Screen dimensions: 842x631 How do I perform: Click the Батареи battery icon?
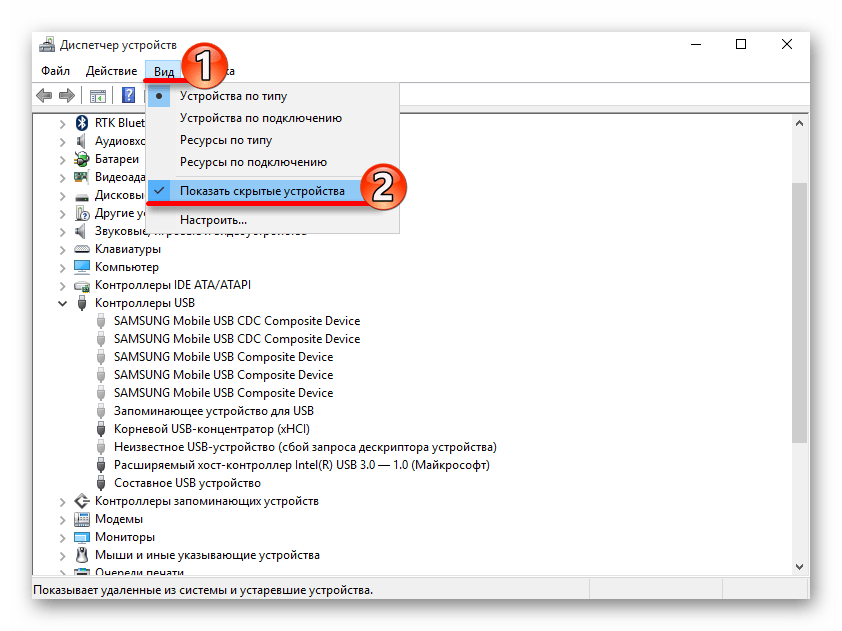[x=82, y=159]
